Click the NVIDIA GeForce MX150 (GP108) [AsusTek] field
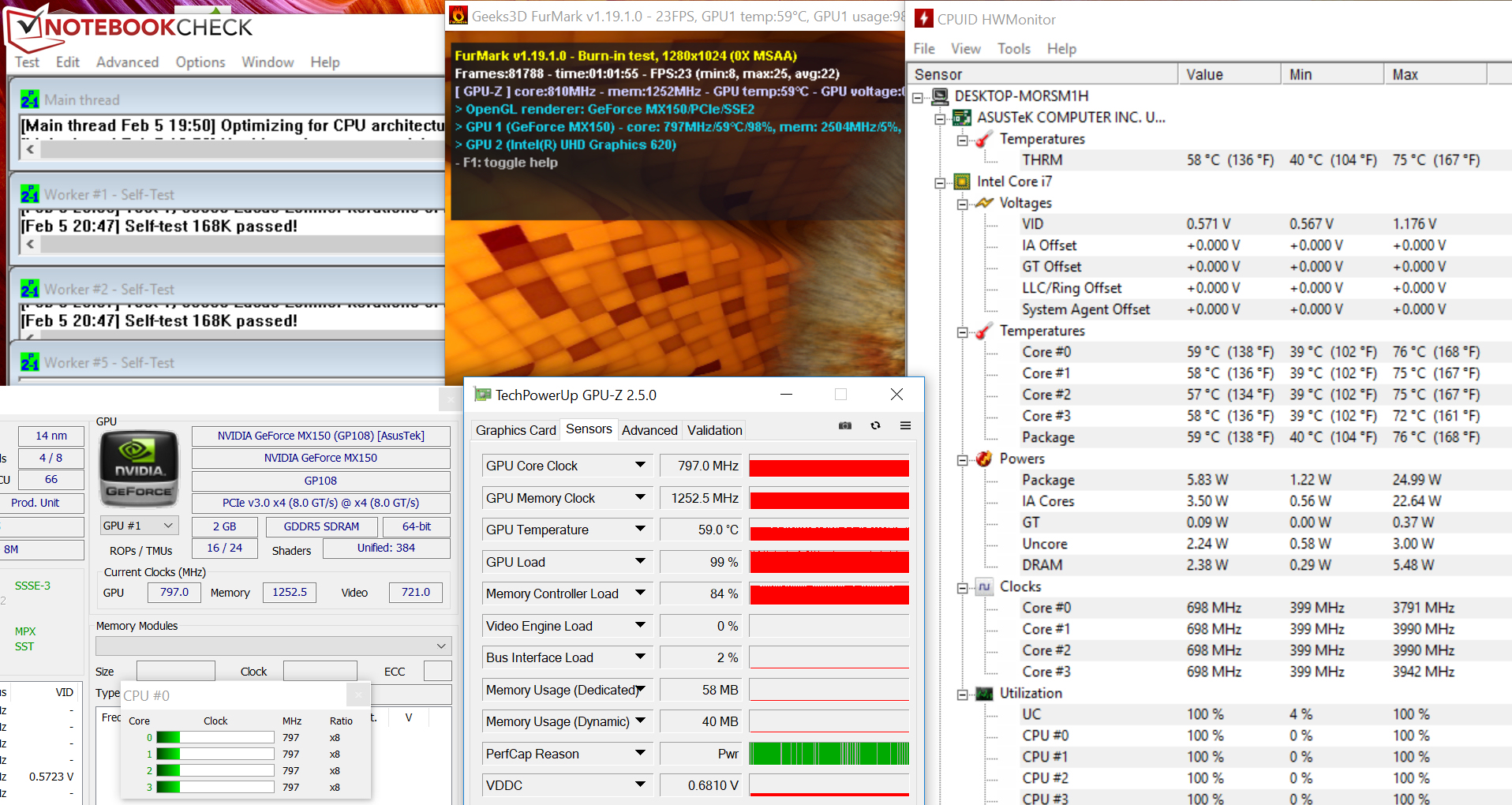 [320, 436]
